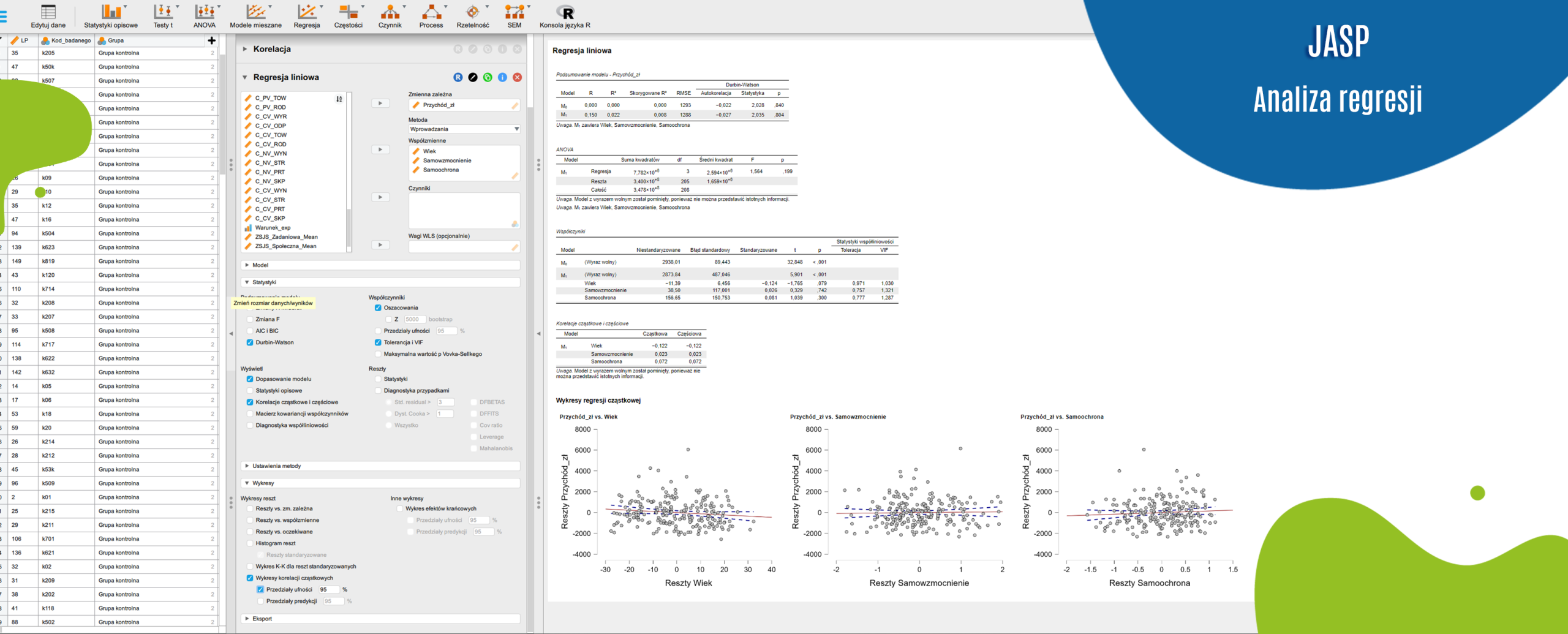The height and width of the screenshot is (634, 1568).
Task: Uncheck Wykresy korelacji cząstkowych option
Action: pos(250,578)
